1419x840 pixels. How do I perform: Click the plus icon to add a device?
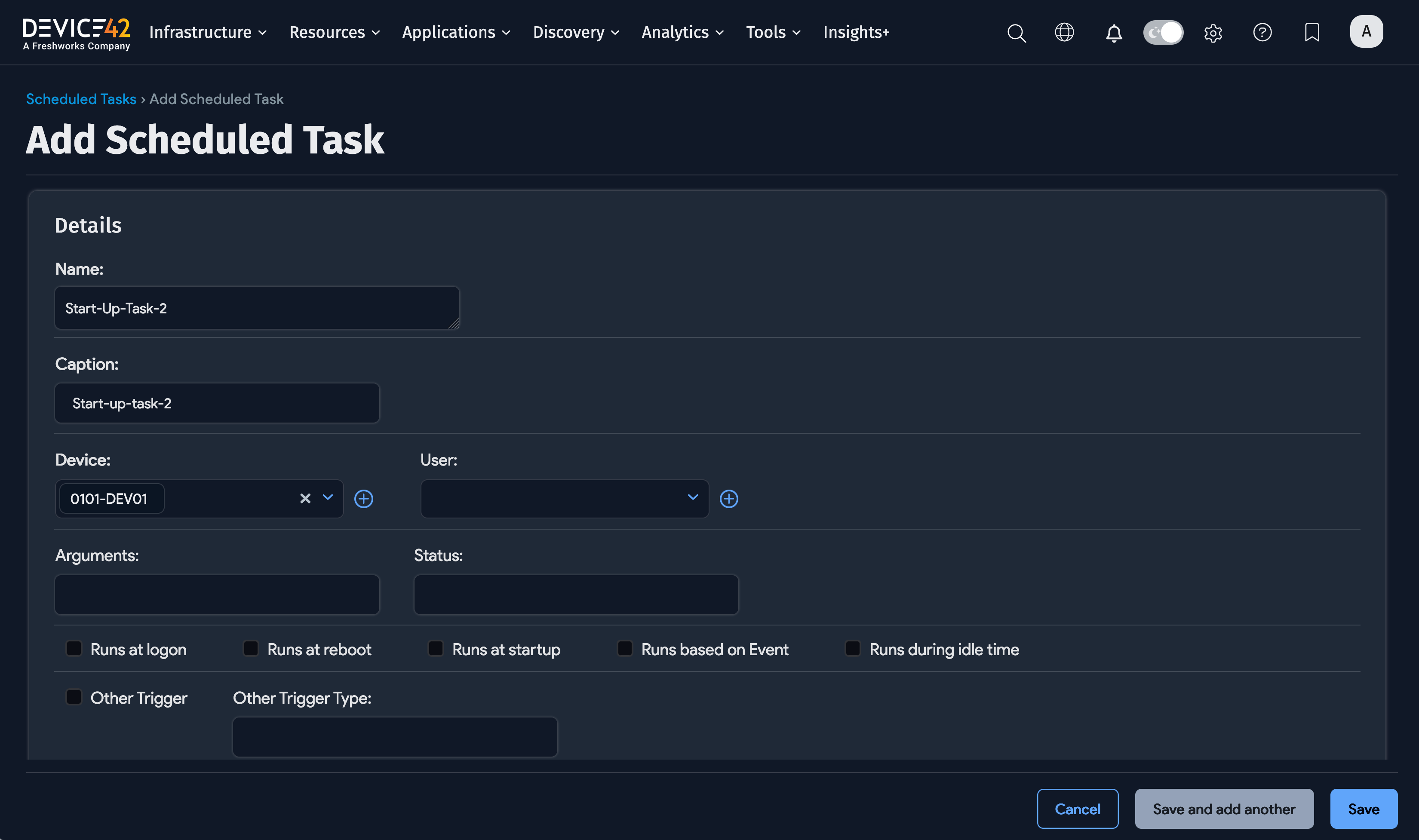[364, 498]
